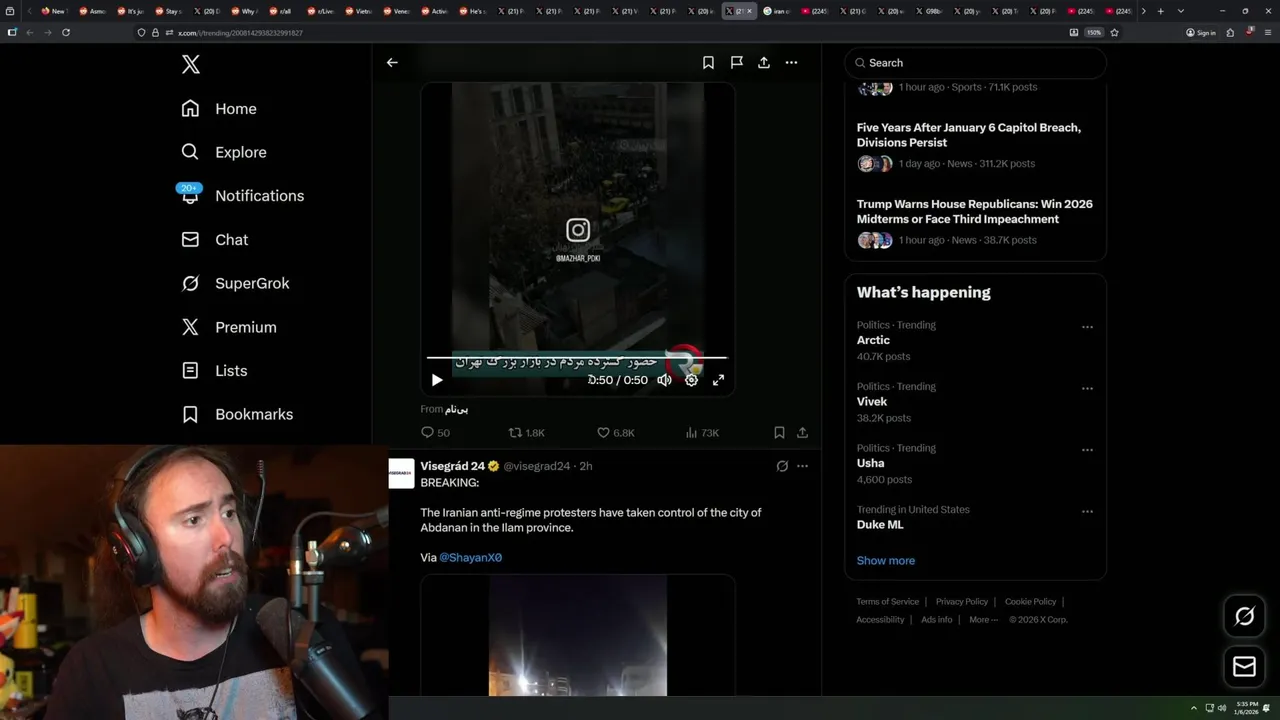
Task: Open header three-dot more menu
Action: pos(791,62)
